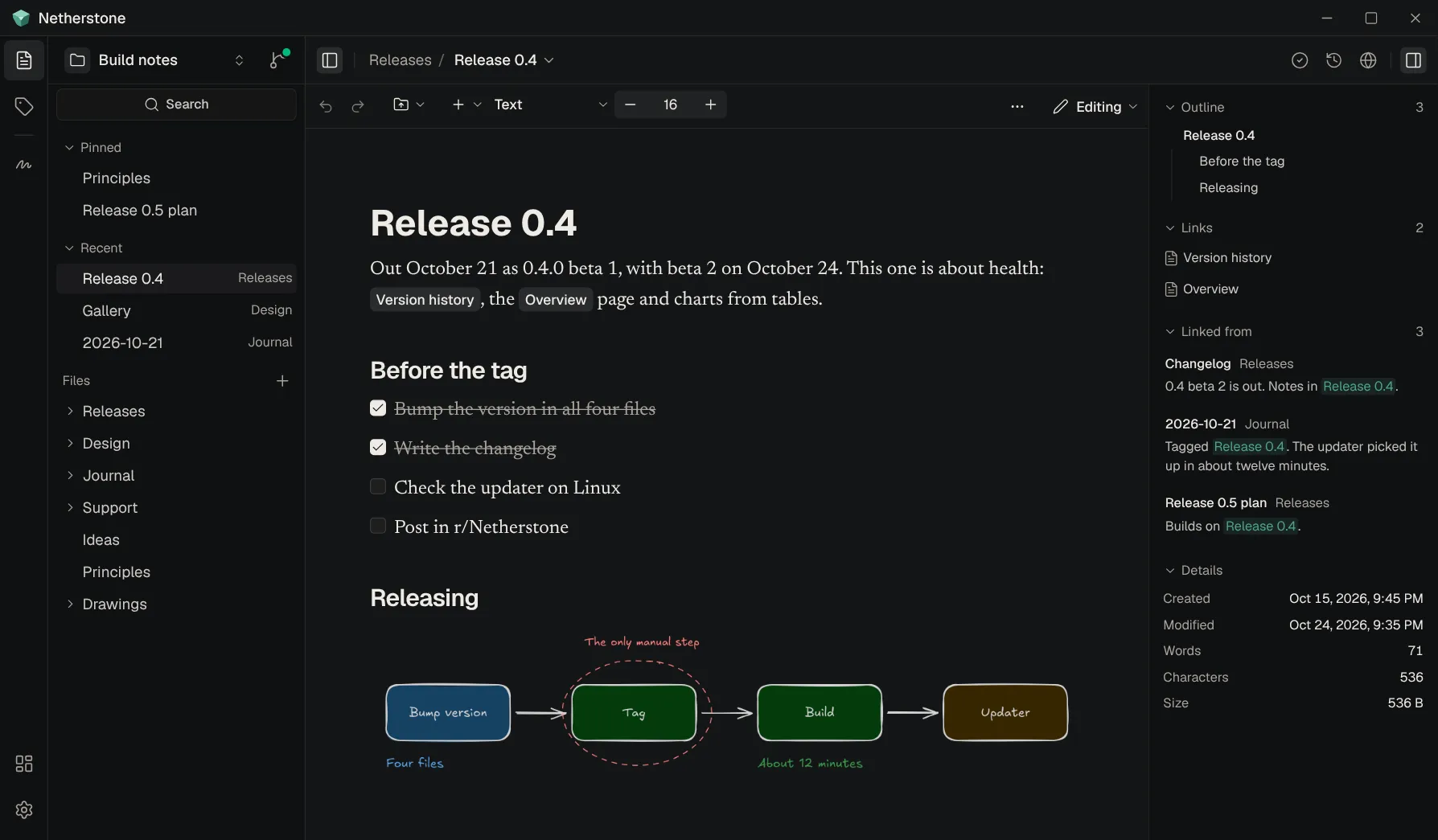Click the globe publish icon

(1368, 60)
